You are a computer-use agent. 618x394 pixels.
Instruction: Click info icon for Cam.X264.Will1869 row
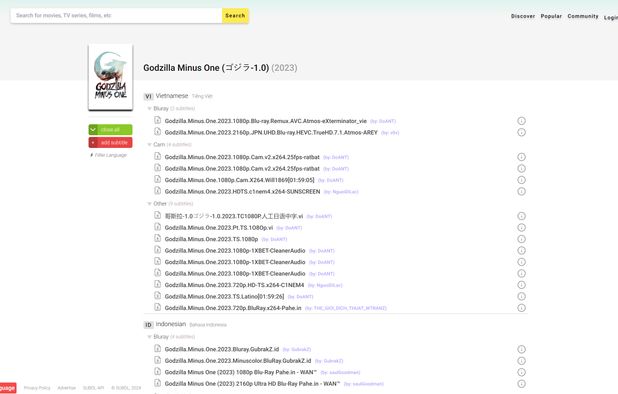(521, 180)
